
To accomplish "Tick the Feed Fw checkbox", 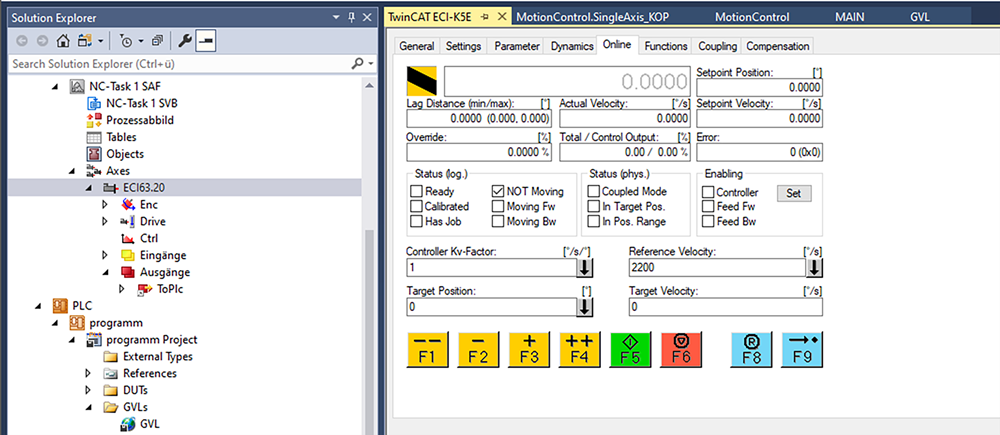I will point(708,207).
